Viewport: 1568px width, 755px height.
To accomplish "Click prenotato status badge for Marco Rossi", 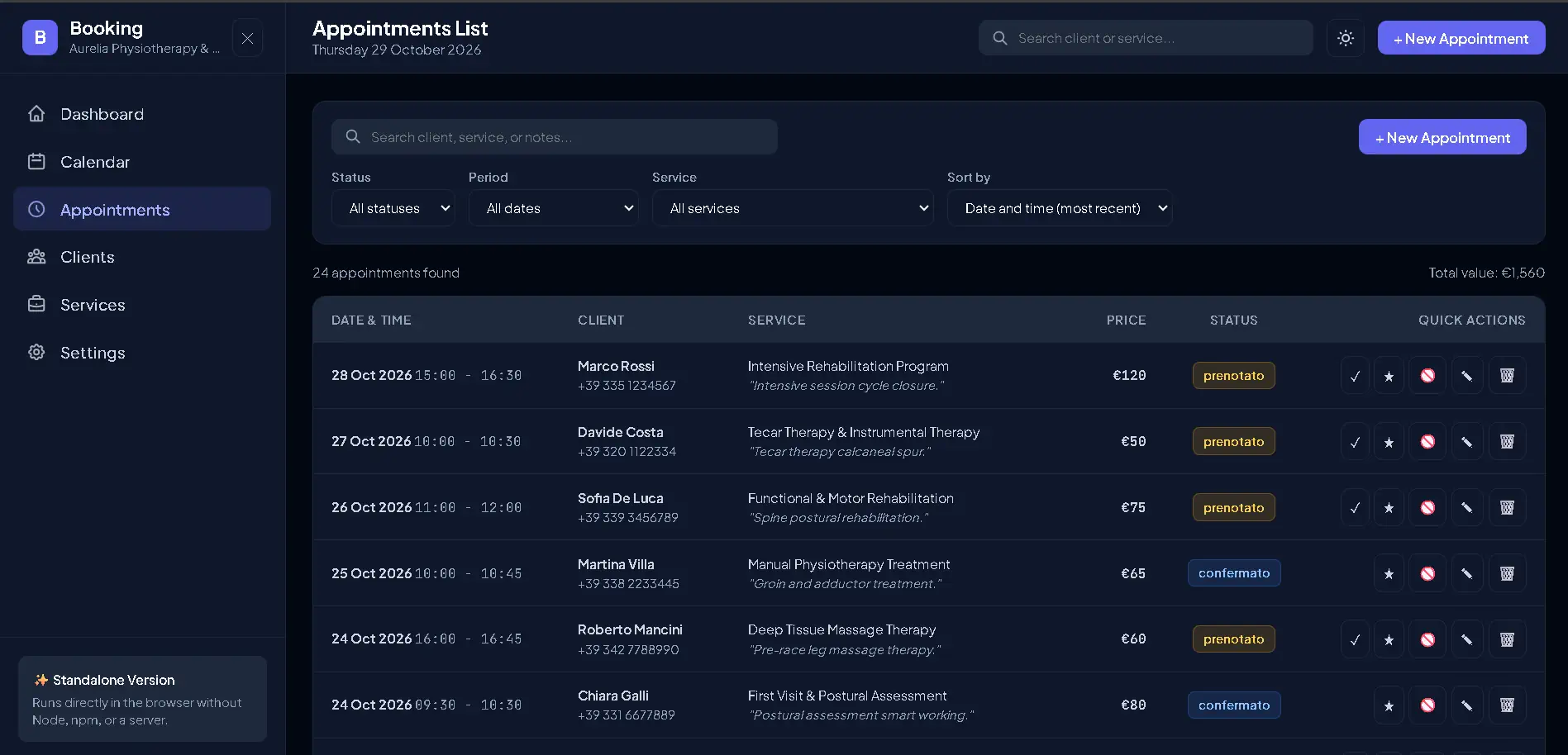I will (x=1233, y=376).
